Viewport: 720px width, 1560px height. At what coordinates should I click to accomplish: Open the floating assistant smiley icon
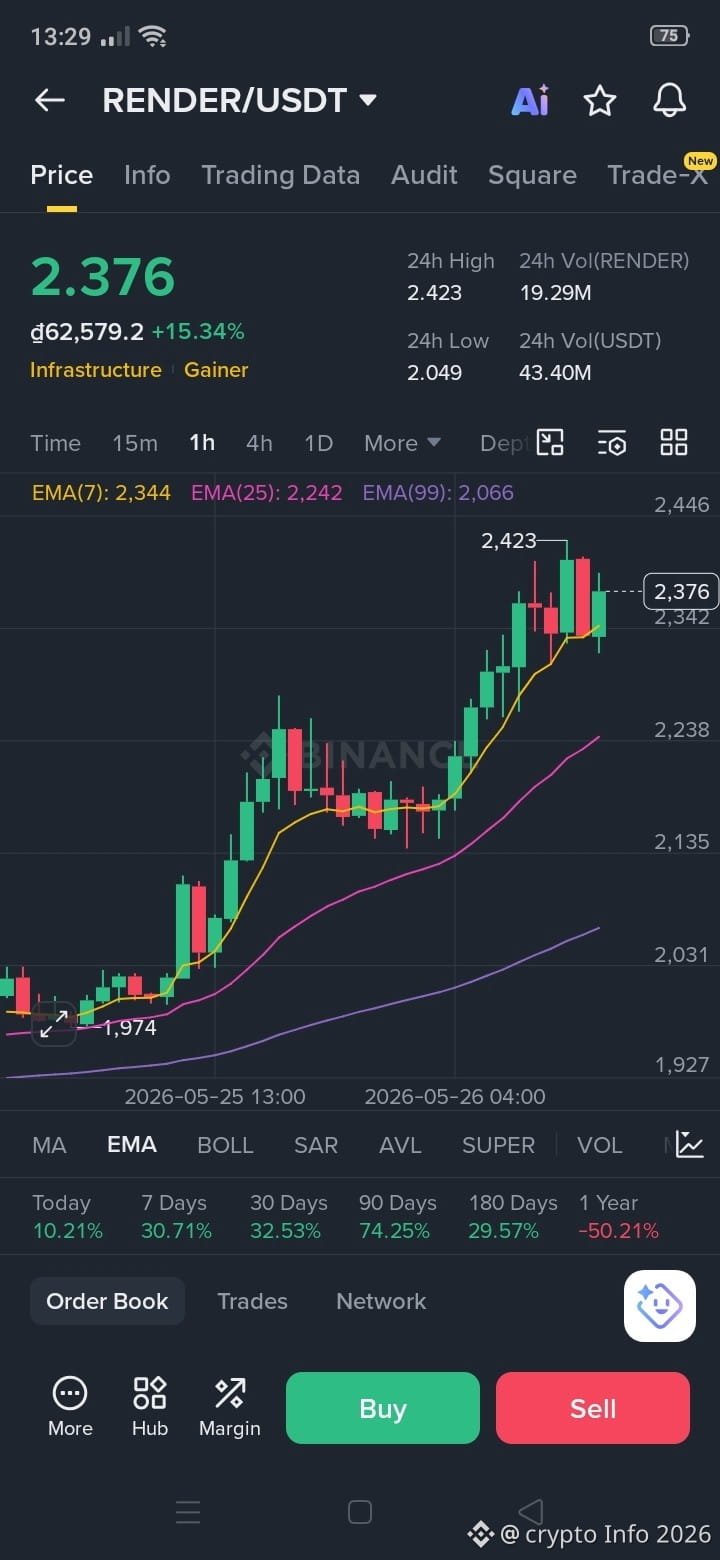click(x=660, y=1306)
